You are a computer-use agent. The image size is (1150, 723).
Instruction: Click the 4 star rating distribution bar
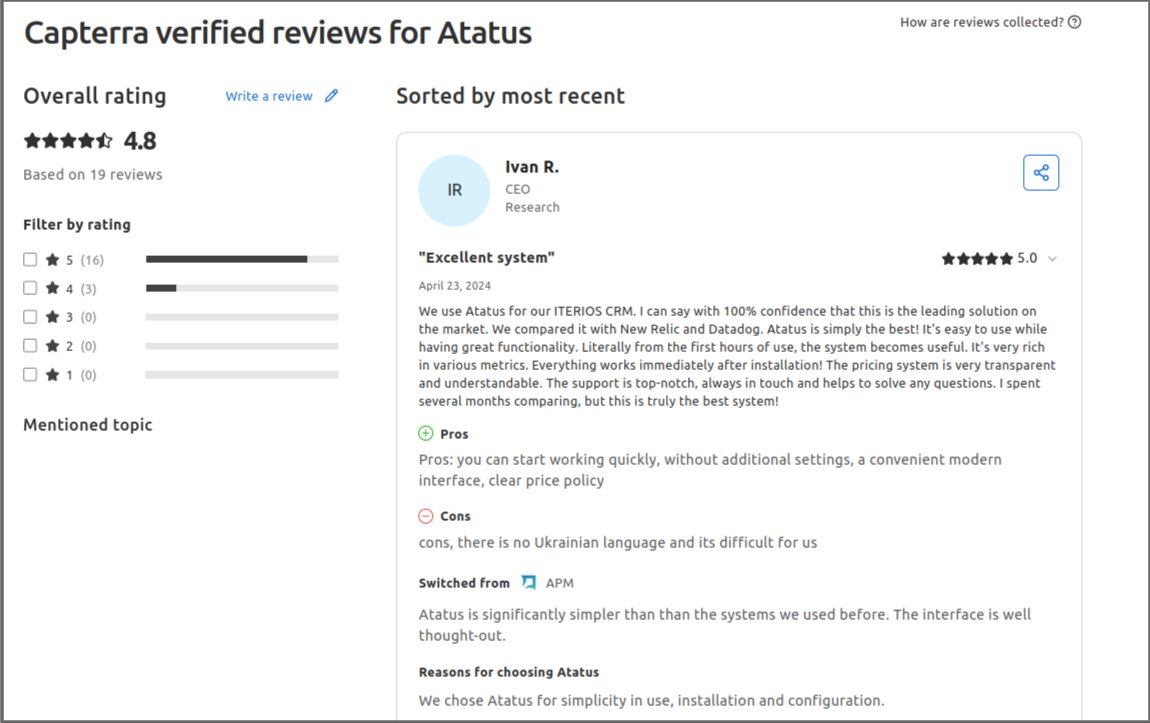(241, 289)
